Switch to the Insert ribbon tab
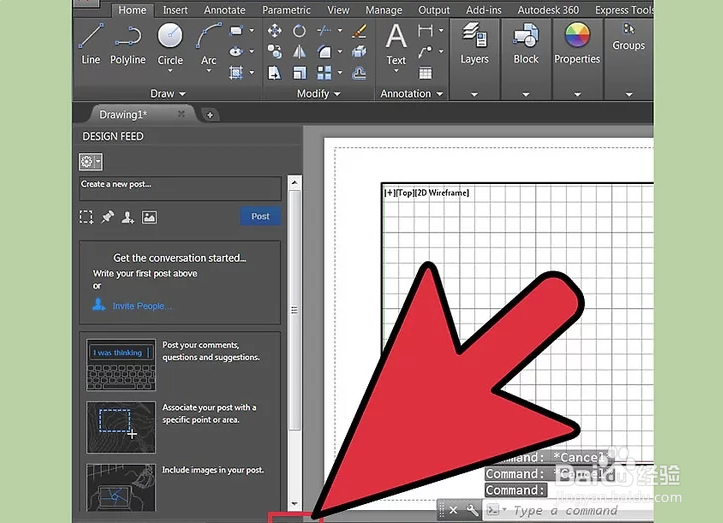This screenshot has height=523, width=723. [175, 10]
